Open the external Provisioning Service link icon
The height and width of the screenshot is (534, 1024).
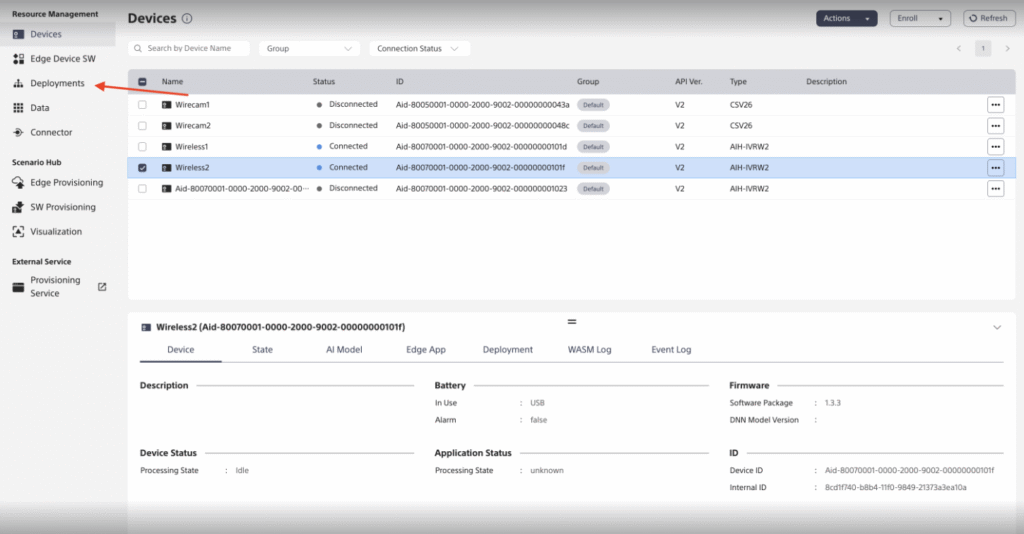[x=102, y=287]
